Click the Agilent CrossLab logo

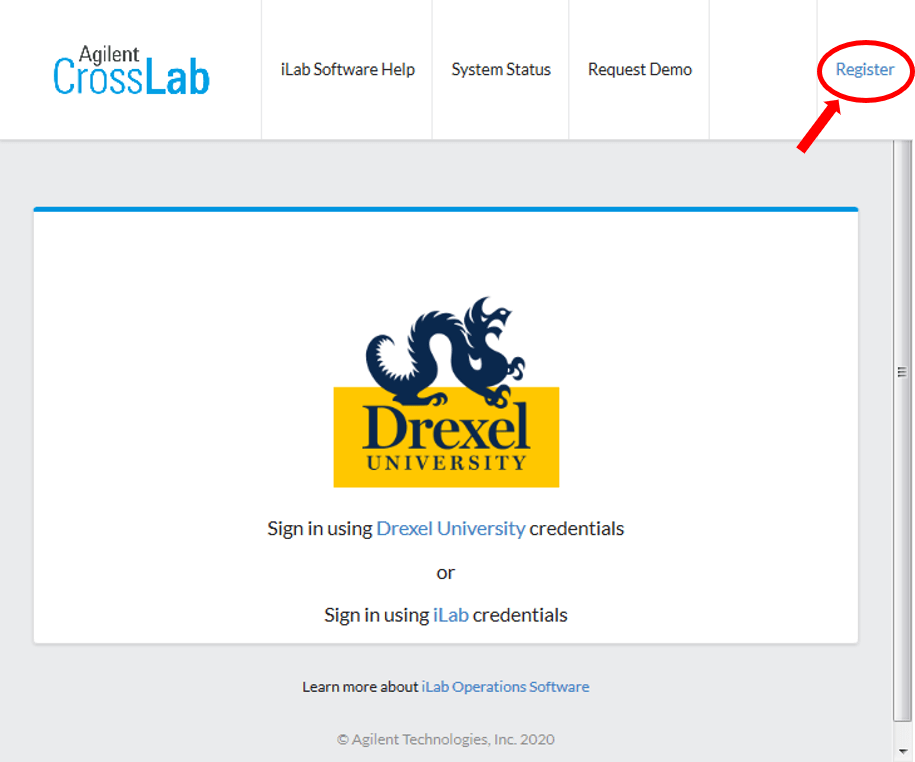pyautogui.click(x=131, y=70)
